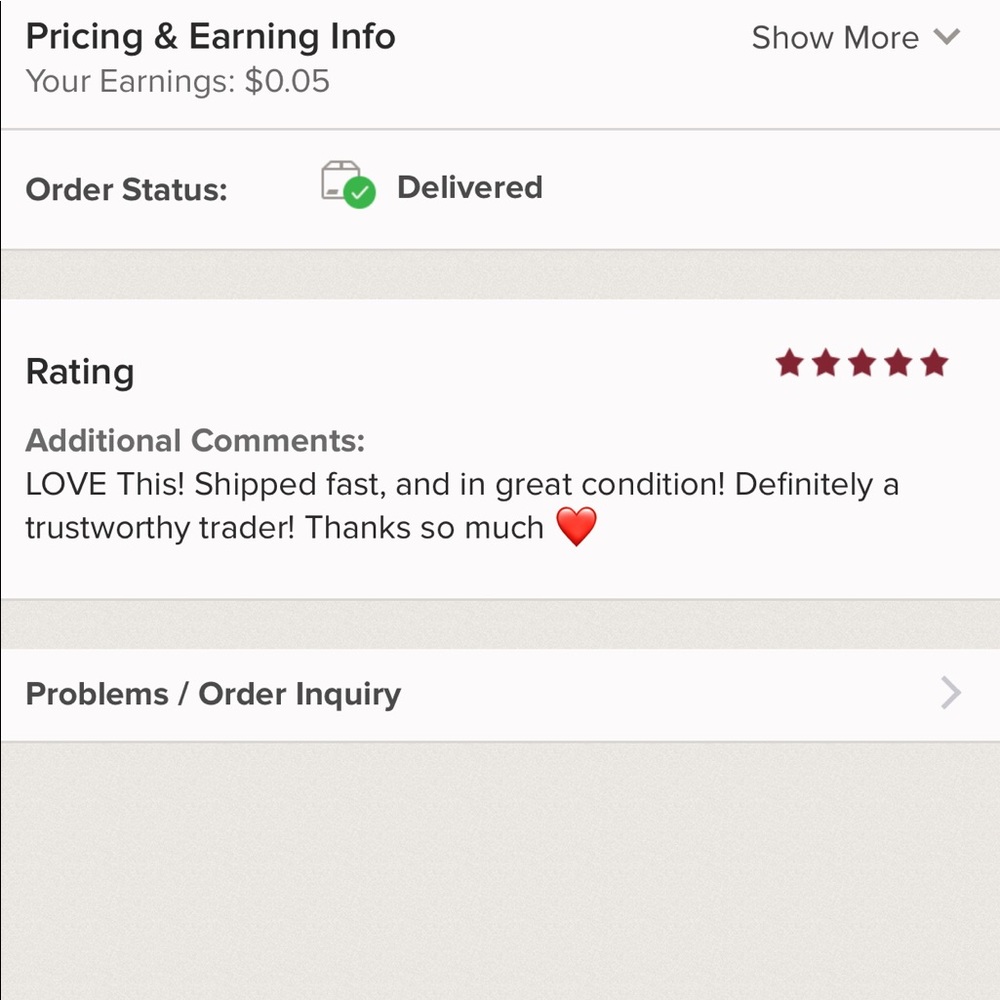1000x1000 pixels.
Task: Expand pricing info with the down chevron
Action: point(946,37)
